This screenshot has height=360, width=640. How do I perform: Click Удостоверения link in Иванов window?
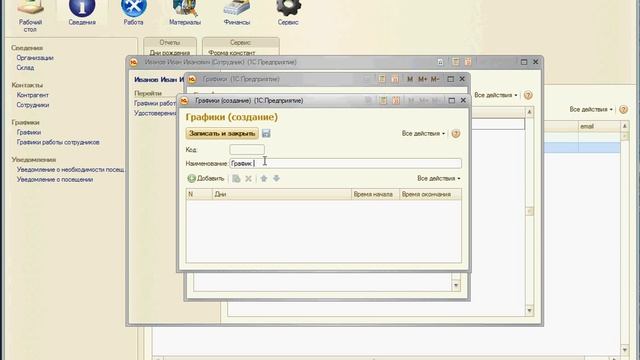tap(156, 113)
